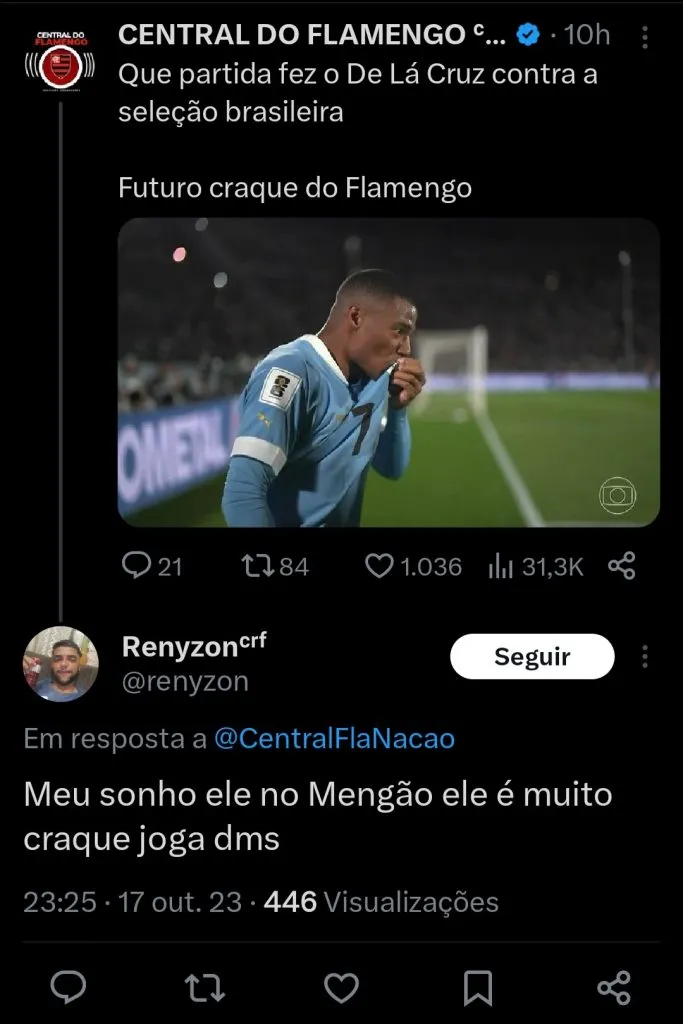Image resolution: width=683 pixels, height=1024 pixels.
Task: Share the Central do Flamengo tweet
Action: tap(622, 566)
